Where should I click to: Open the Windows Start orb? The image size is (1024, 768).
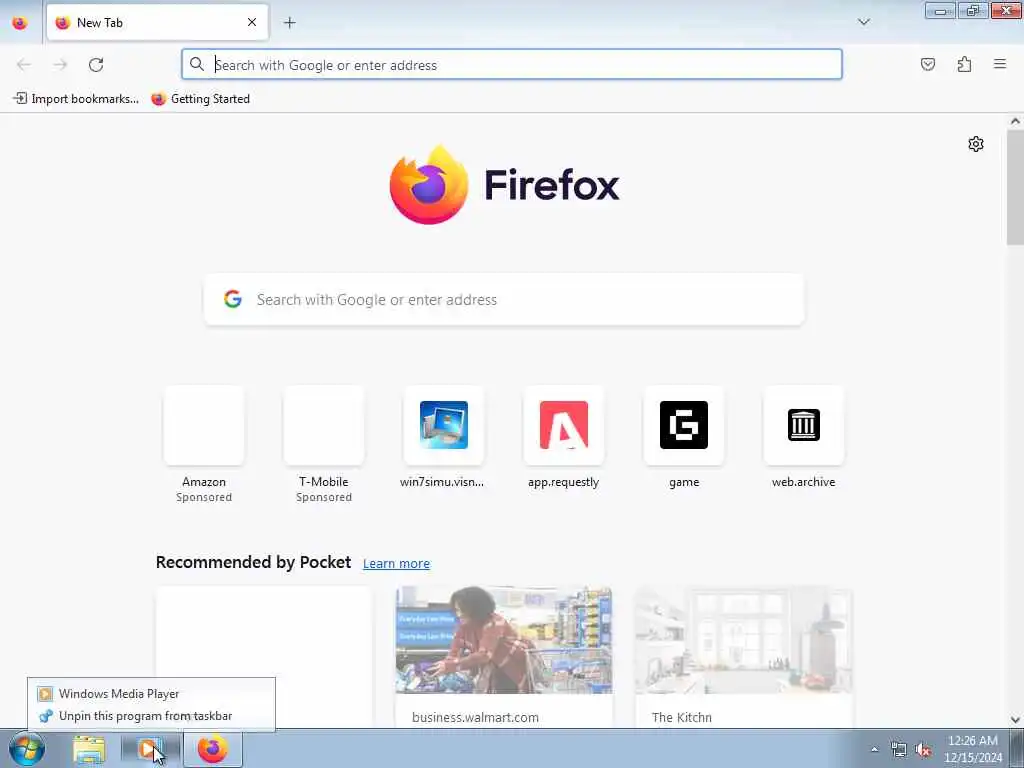tap(27, 748)
